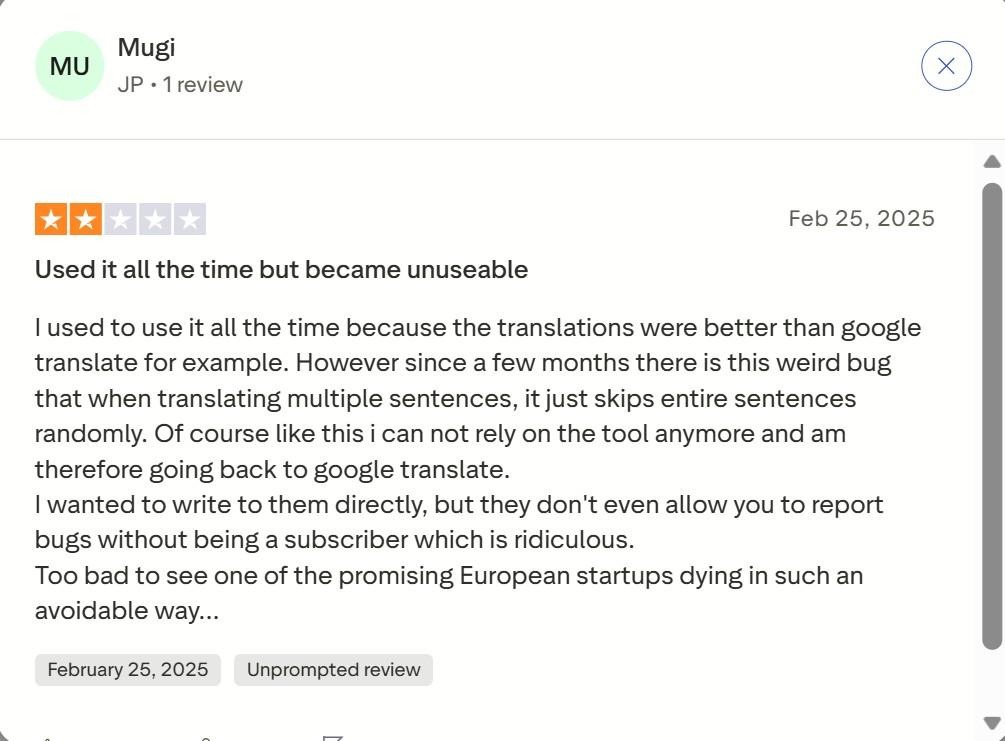
Task: Close the review detail dialog
Action: coord(945,65)
